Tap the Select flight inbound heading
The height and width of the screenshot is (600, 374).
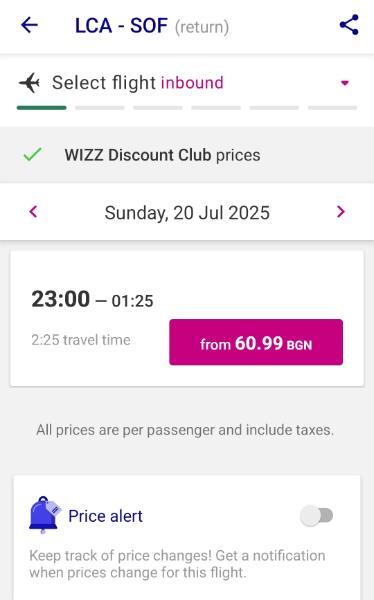(x=138, y=83)
